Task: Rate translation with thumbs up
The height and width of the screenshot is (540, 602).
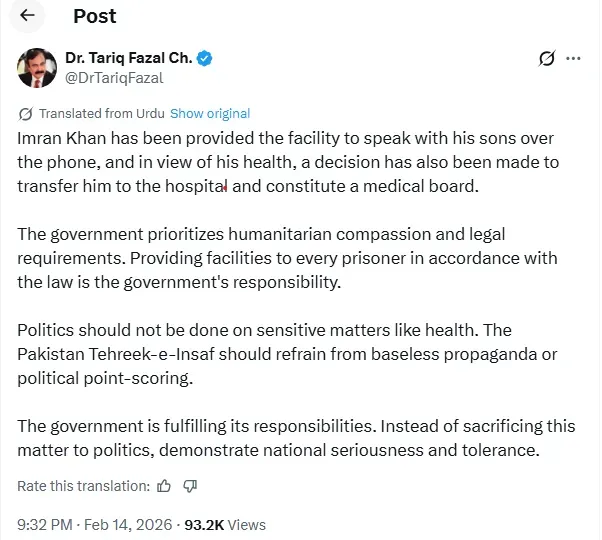Action: click(166, 486)
